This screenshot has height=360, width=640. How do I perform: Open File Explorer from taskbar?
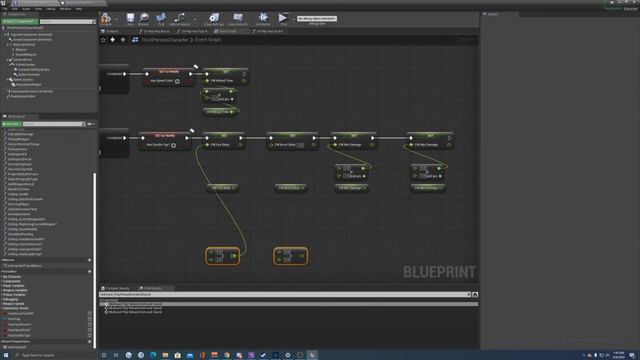pos(165,355)
